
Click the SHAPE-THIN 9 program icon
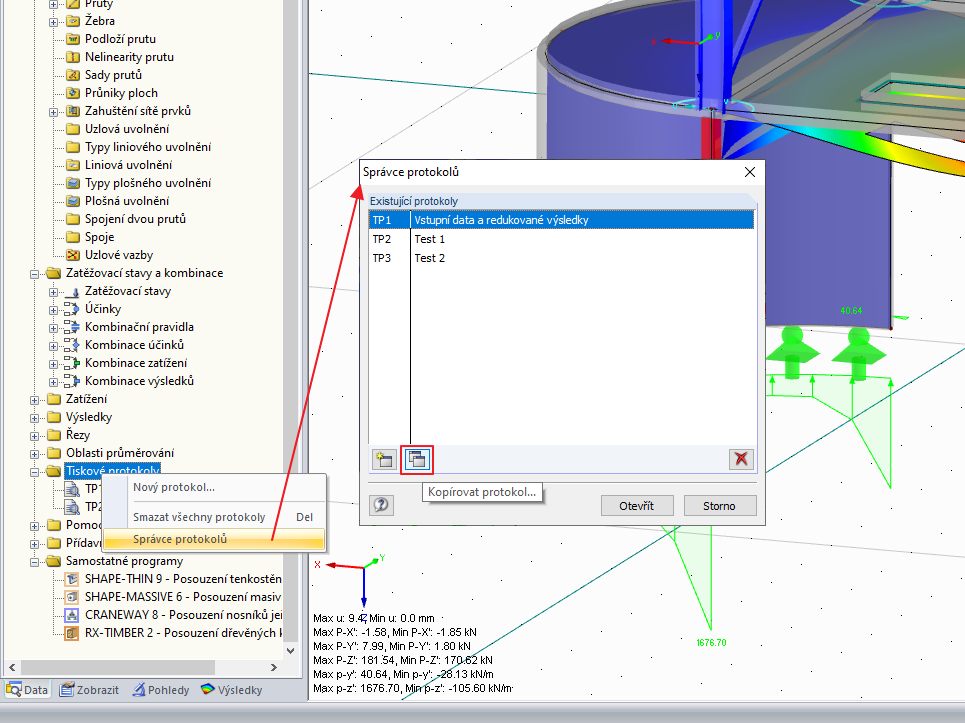pos(73,579)
